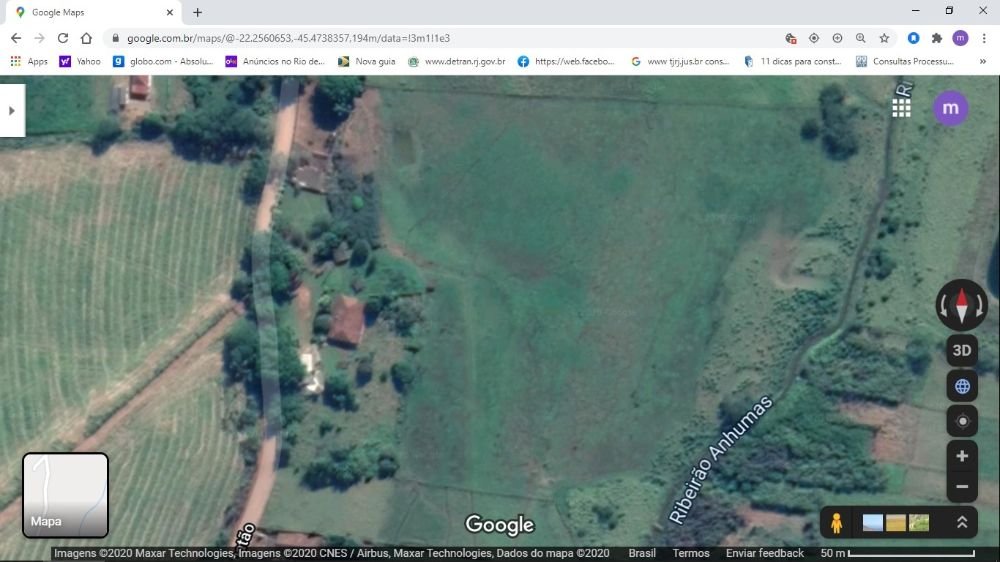Zoom in on the map

pyautogui.click(x=962, y=456)
